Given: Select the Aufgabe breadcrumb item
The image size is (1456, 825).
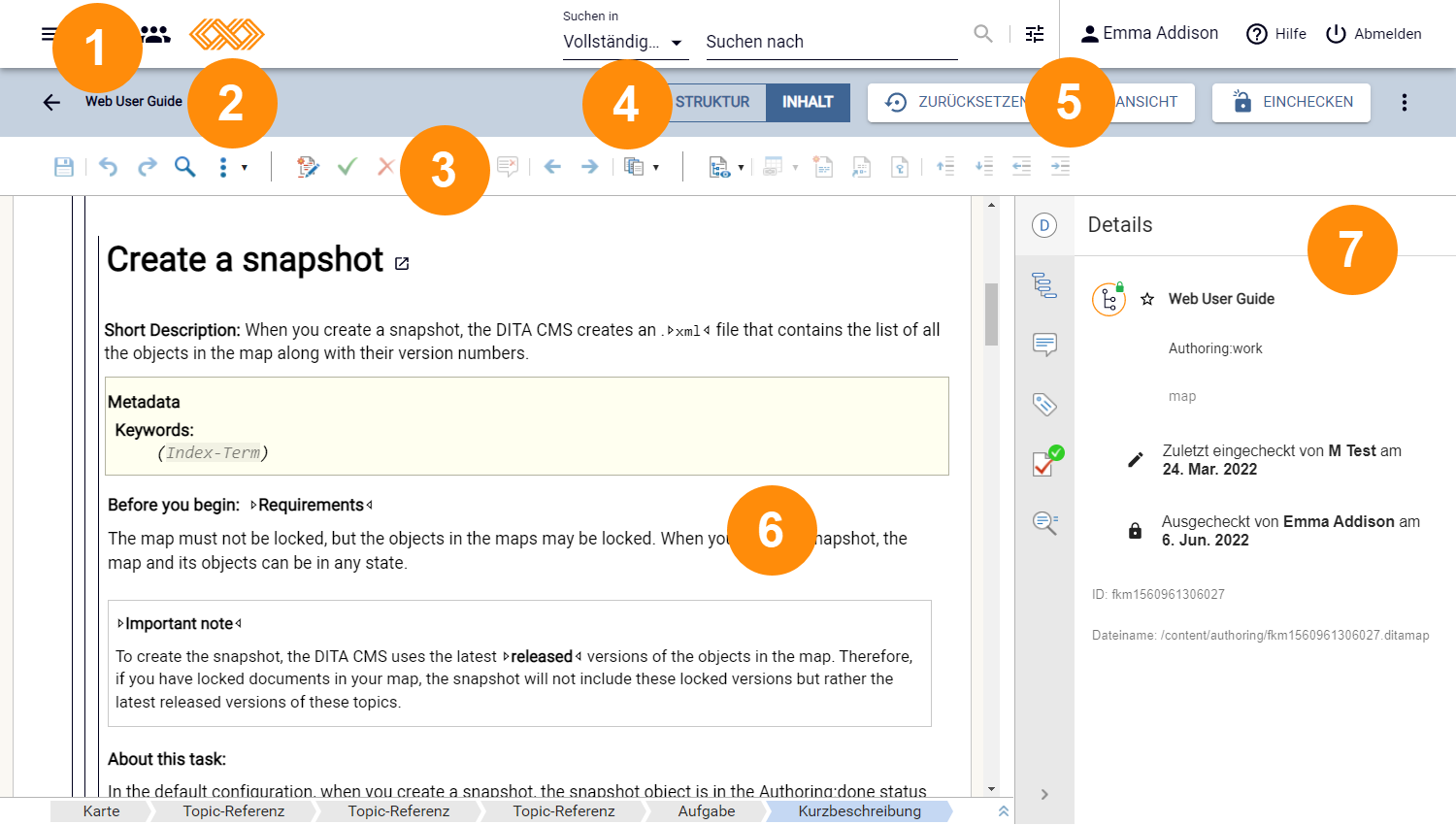Looking at the screenshot, I should click(707, 811).
